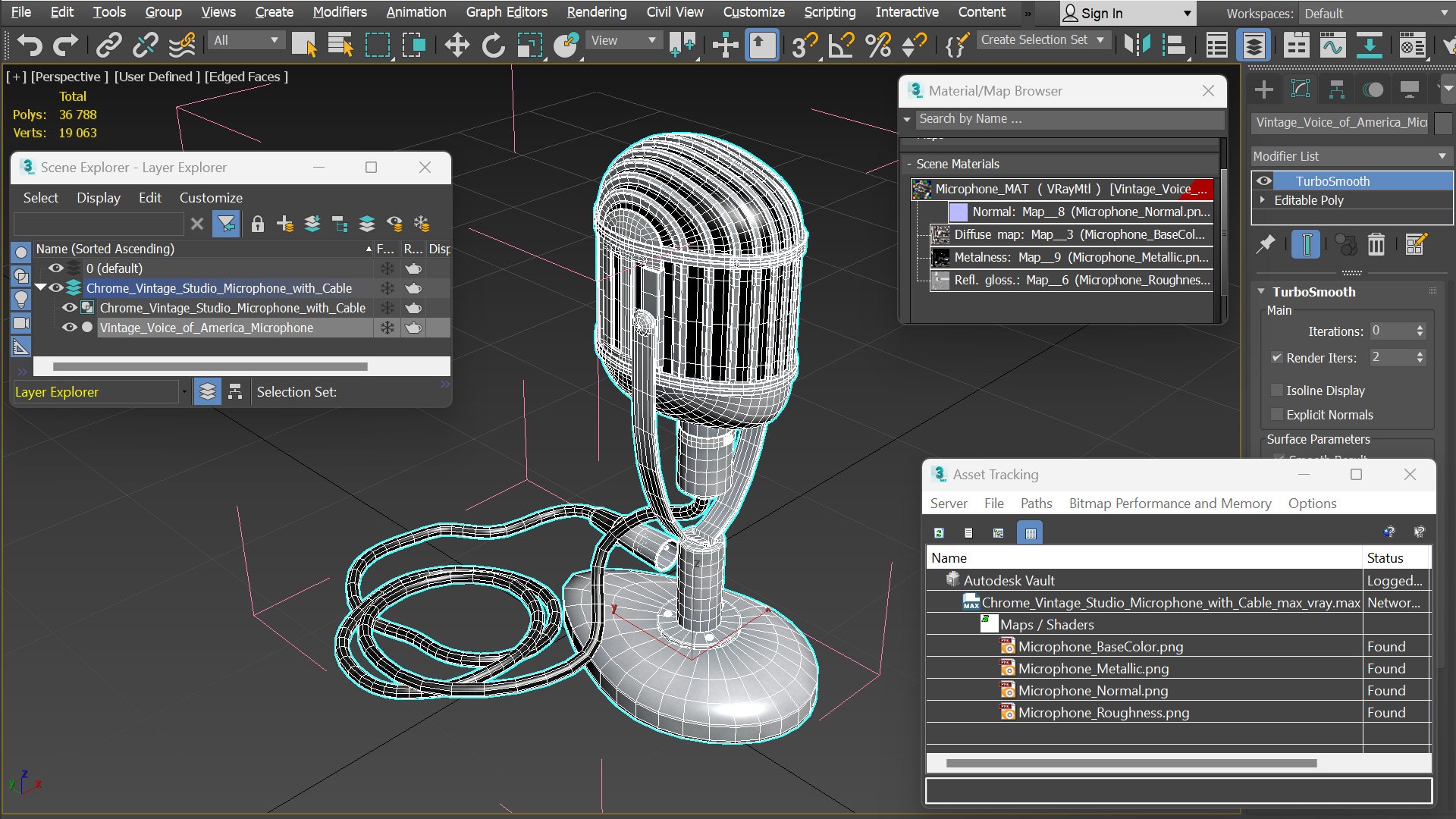
Task: Open Curve Editor from toolbar
Action: [x=1332, y=45]
